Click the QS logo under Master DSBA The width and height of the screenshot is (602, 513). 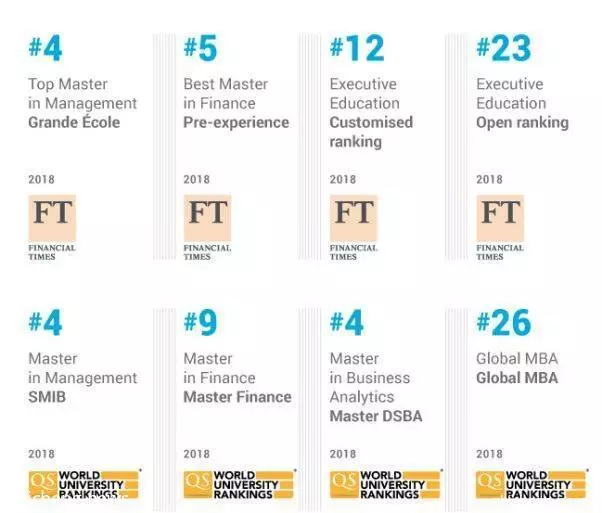pos(385,485)
